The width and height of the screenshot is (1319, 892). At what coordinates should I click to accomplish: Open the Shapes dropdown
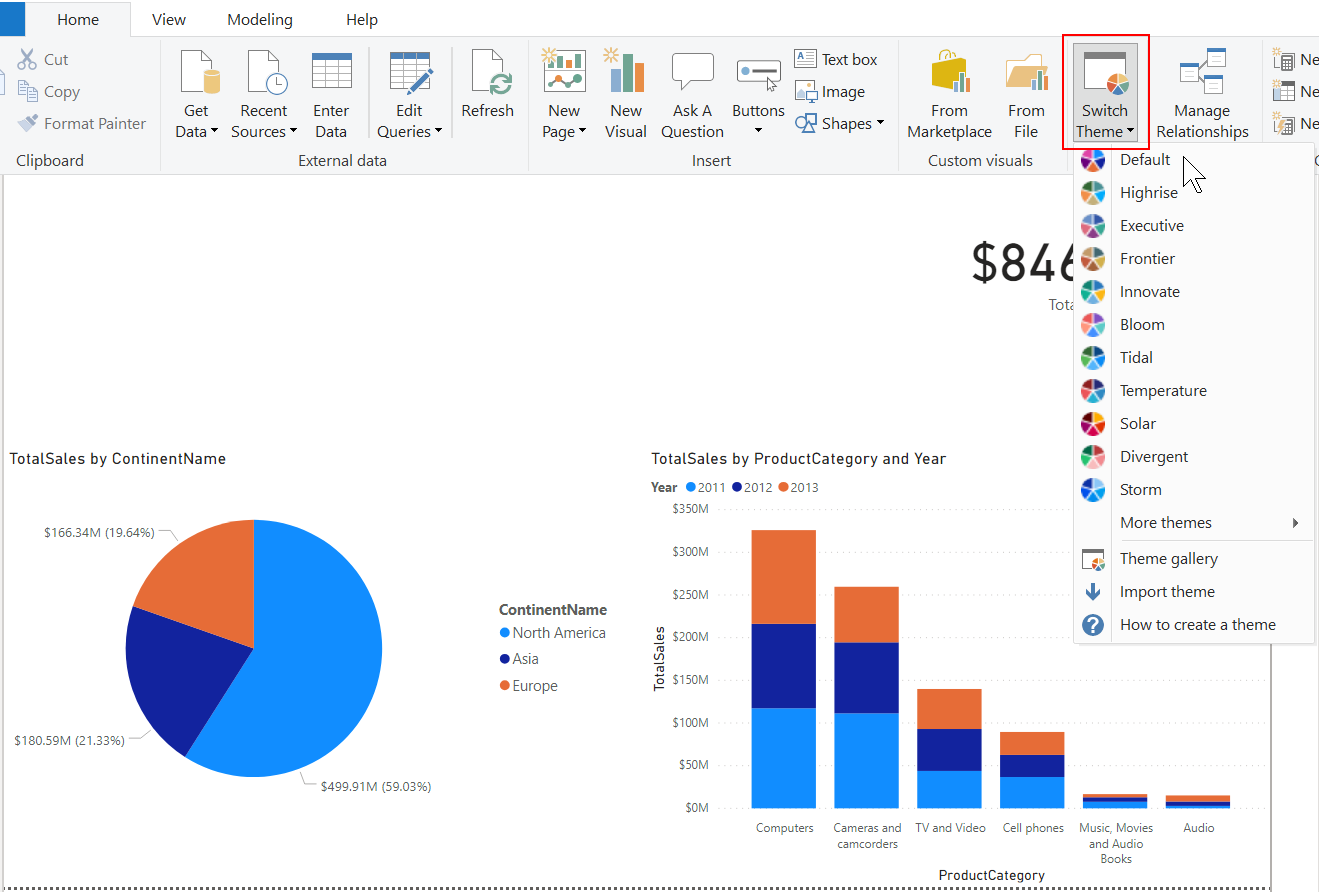click(x=840, y=124)
